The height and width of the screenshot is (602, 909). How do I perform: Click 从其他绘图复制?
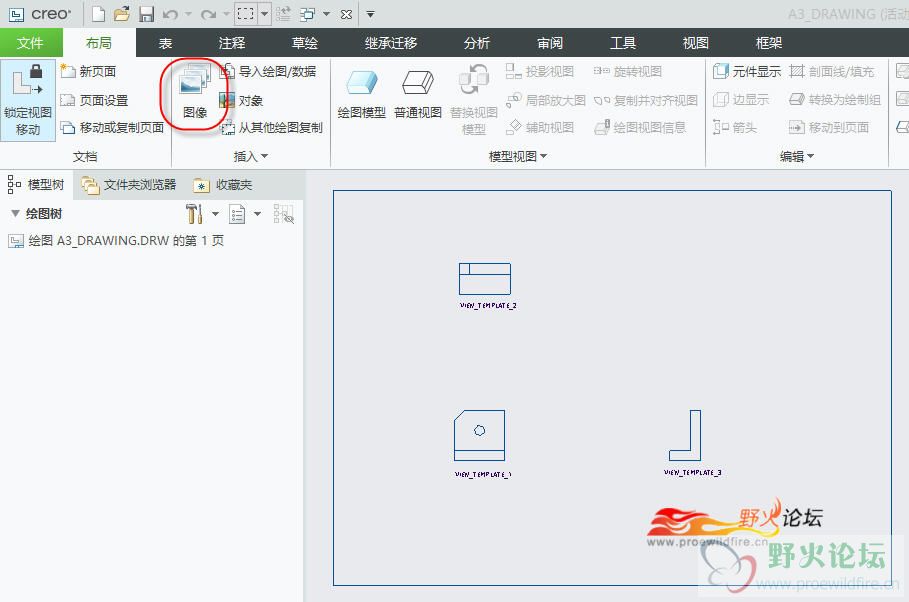(x=272, y=128)
